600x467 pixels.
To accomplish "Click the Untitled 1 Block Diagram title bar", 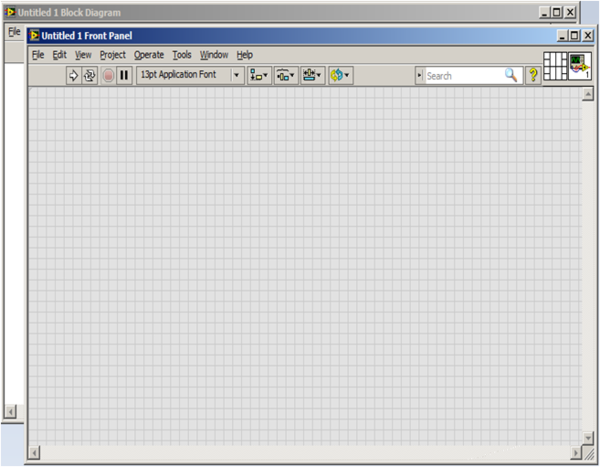I will pyautogui.click(x=291, y=12).
